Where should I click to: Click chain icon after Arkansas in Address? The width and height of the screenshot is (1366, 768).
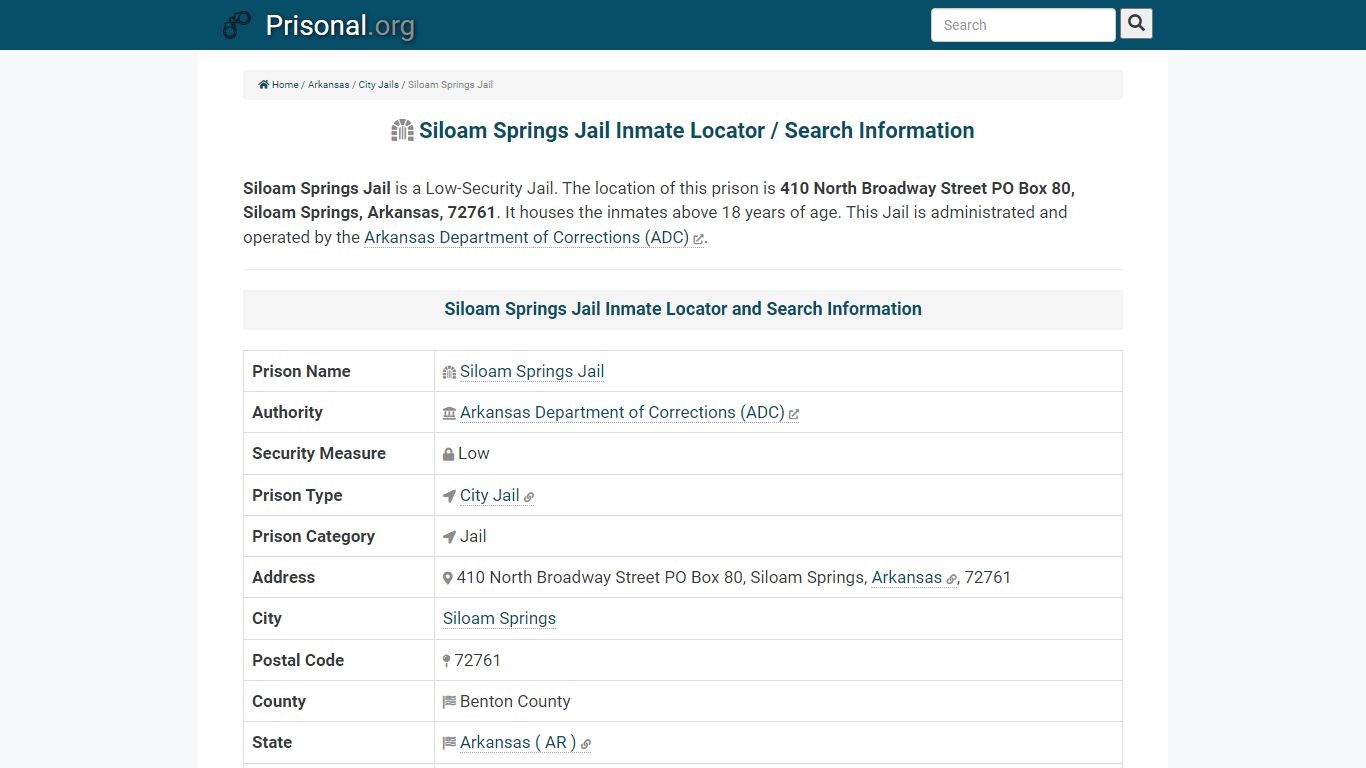952,579
